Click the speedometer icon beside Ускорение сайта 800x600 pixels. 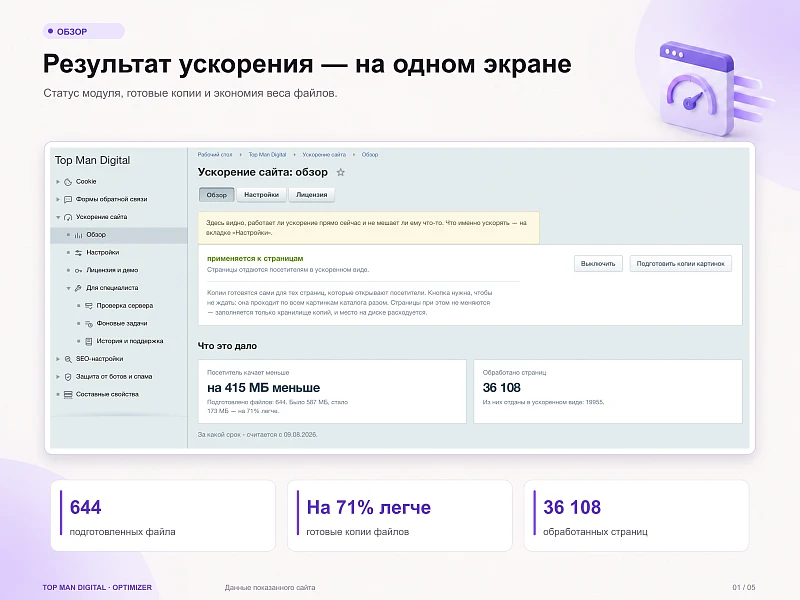[68, 217]
